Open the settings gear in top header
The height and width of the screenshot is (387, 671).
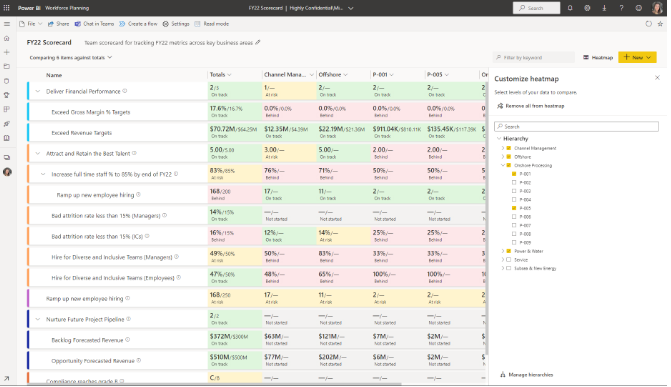point(587,8)
